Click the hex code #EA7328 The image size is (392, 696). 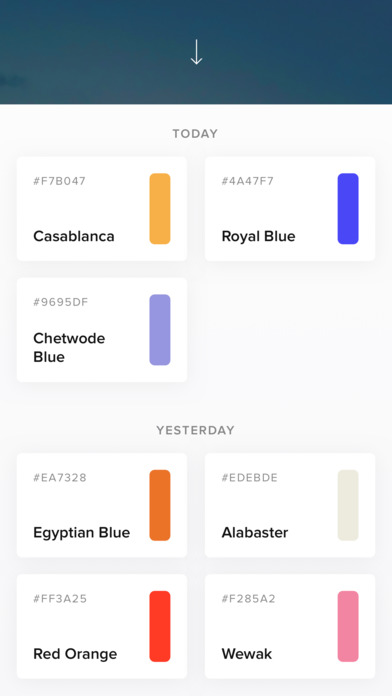[x=60, y=478]
